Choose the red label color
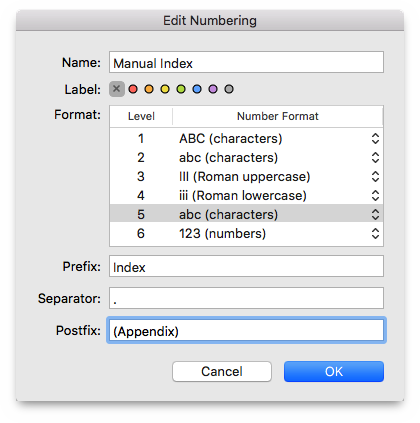Viewport: 420px width, 423px height. point(133,89)
